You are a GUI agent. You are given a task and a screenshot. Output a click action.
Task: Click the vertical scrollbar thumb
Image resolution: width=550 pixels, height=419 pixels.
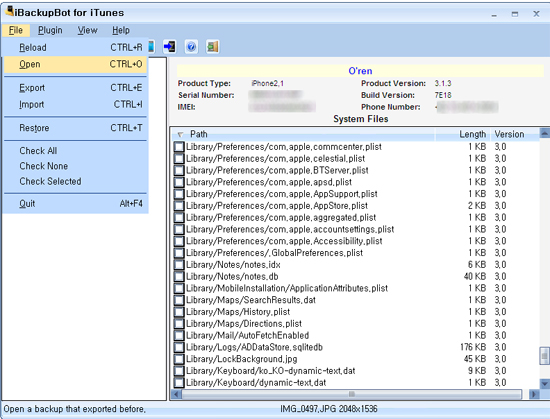click(544, 356)
